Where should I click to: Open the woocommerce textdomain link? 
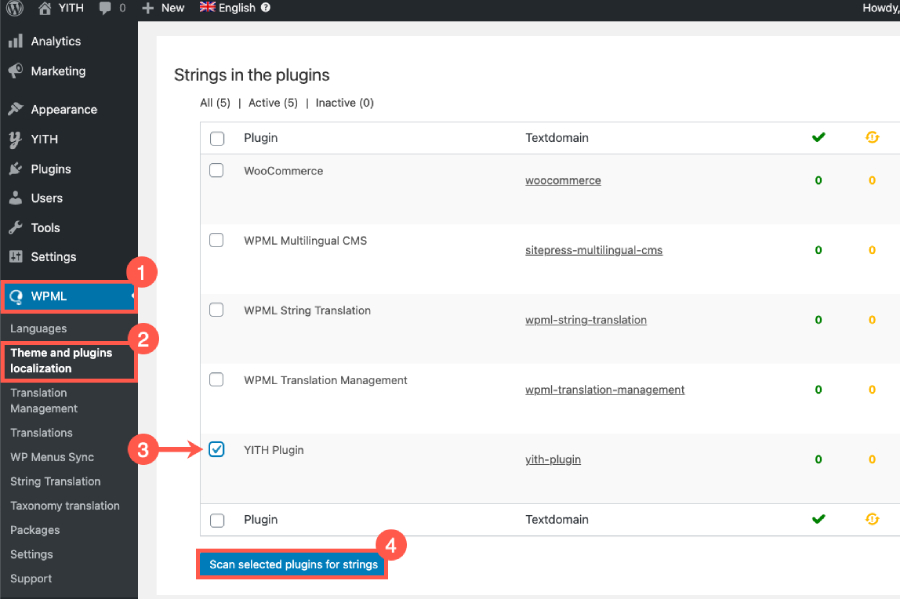[563, 180]
